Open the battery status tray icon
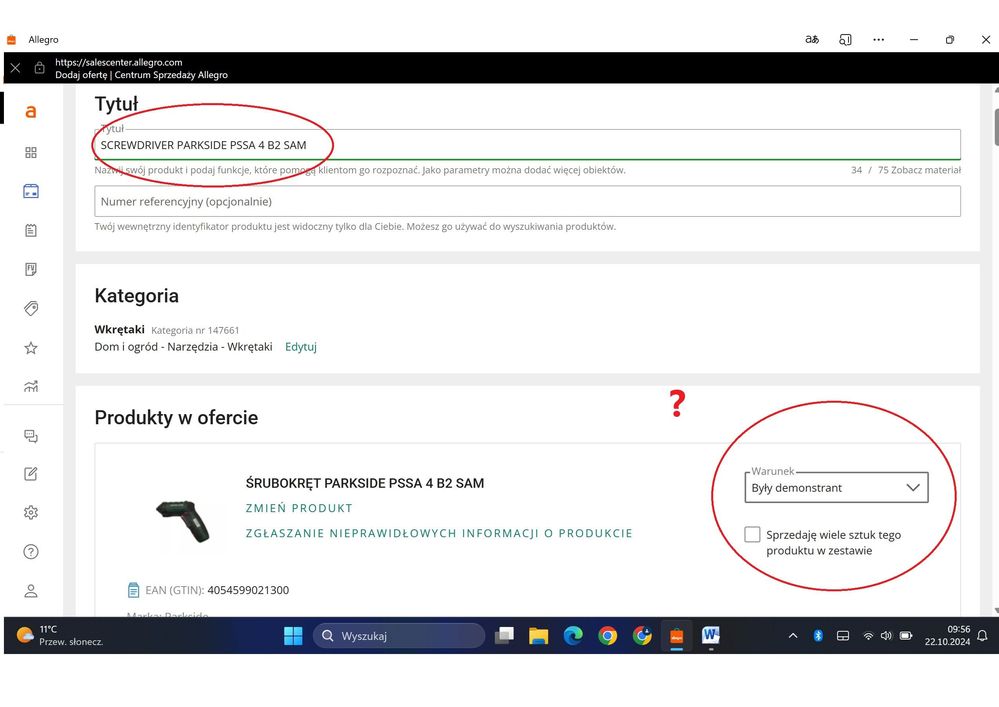Screen dimensions: 999x707 [x=906, y=636]
